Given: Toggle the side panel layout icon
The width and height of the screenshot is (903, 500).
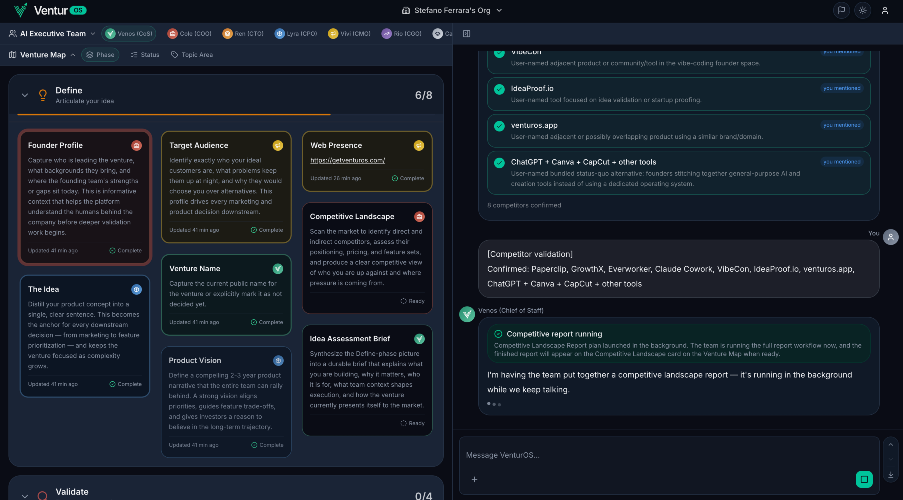Looking at the screenshot, I should (x=466, y=33).
